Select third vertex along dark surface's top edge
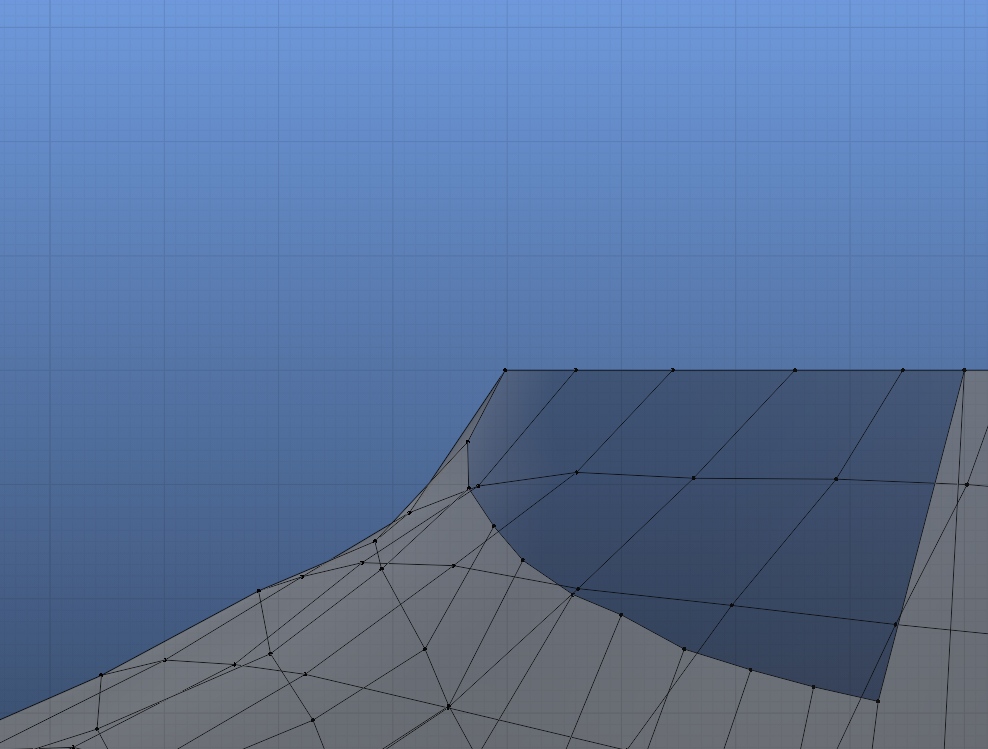The width and height of the screenshot is (988, 749). tap(673, 370)
